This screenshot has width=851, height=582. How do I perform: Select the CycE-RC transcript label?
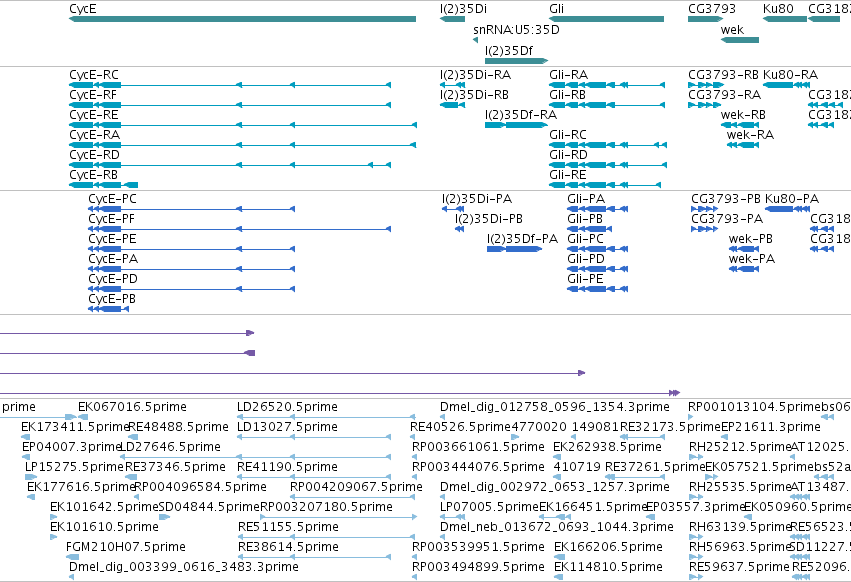click(x=94, y=75)
